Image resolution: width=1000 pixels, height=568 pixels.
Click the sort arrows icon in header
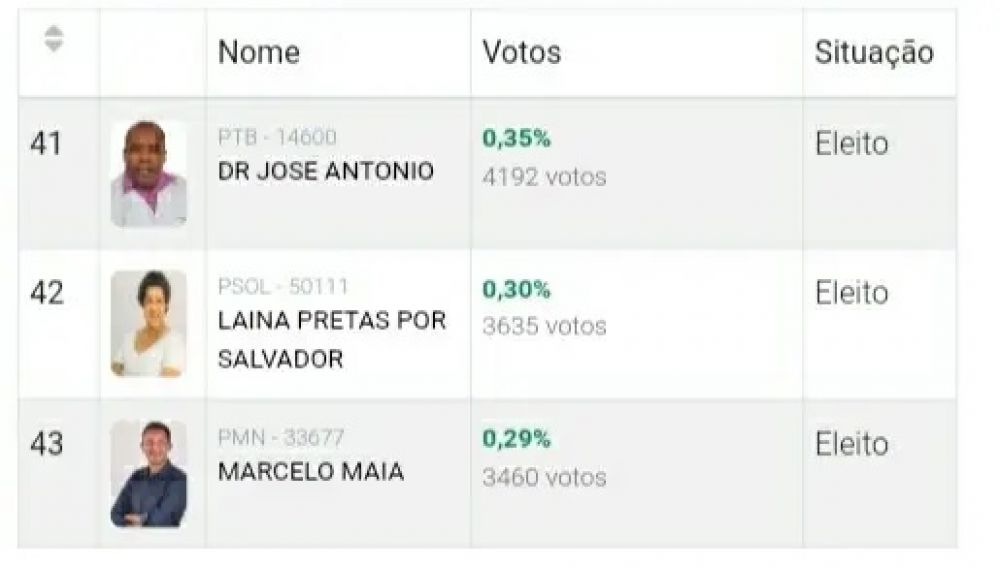pos(54,39)
